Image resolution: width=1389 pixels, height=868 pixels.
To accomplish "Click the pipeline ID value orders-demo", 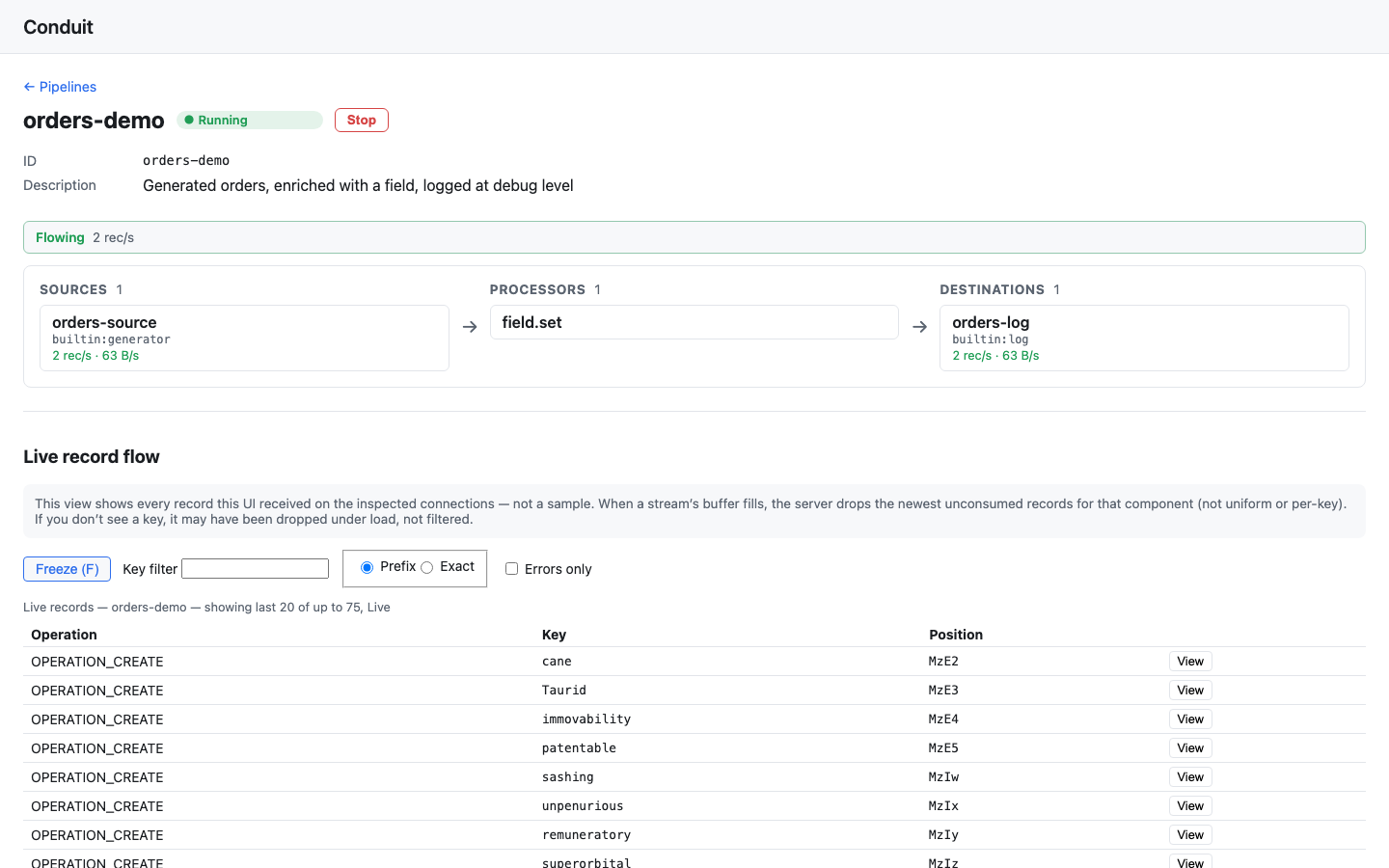I will [186, 160].
